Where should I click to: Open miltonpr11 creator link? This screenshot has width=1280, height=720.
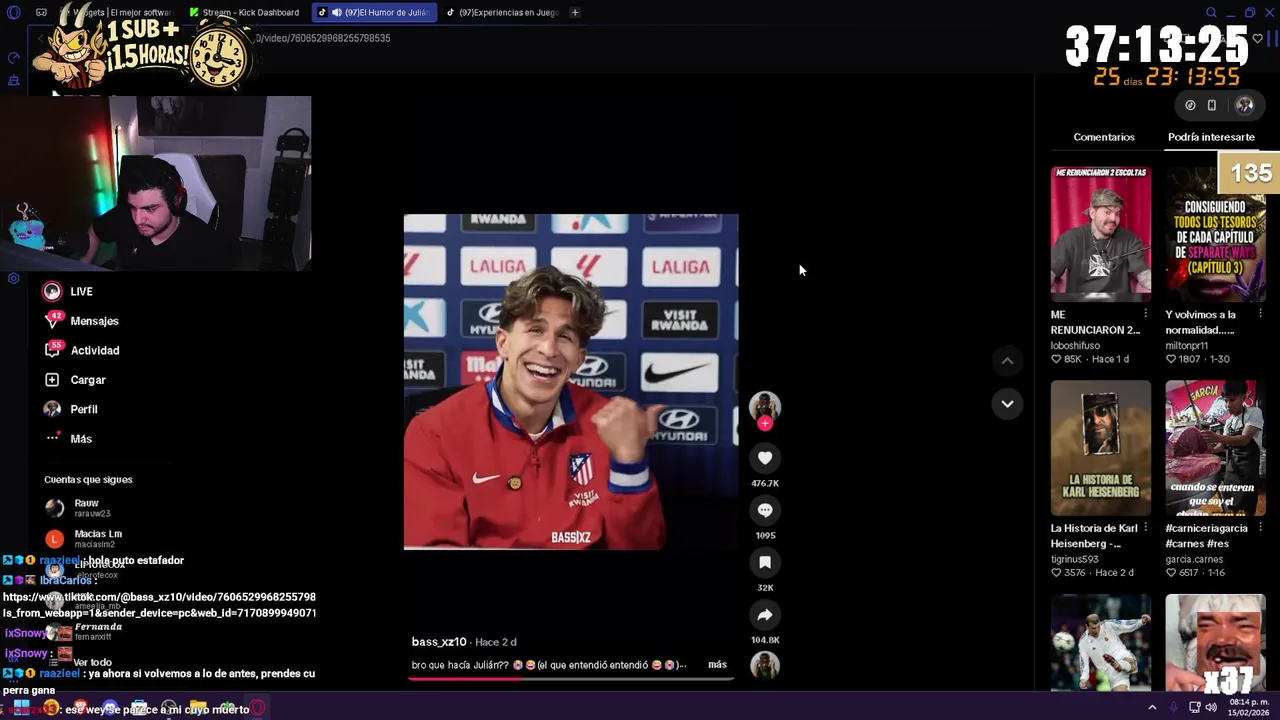coord(1186,346)
